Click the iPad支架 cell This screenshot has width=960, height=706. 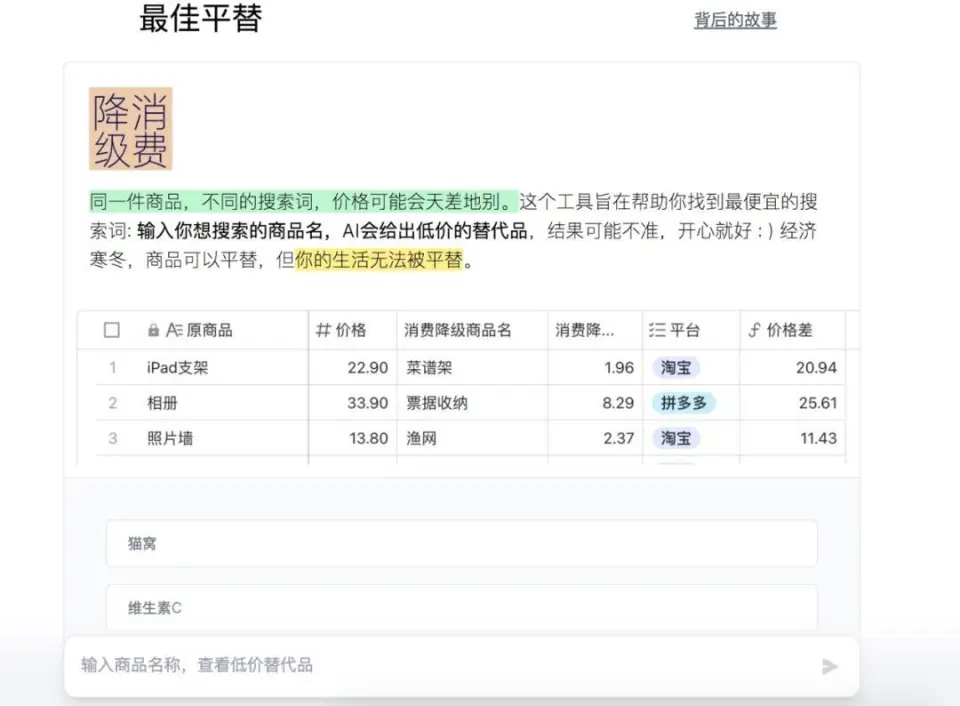coord(178,368)
